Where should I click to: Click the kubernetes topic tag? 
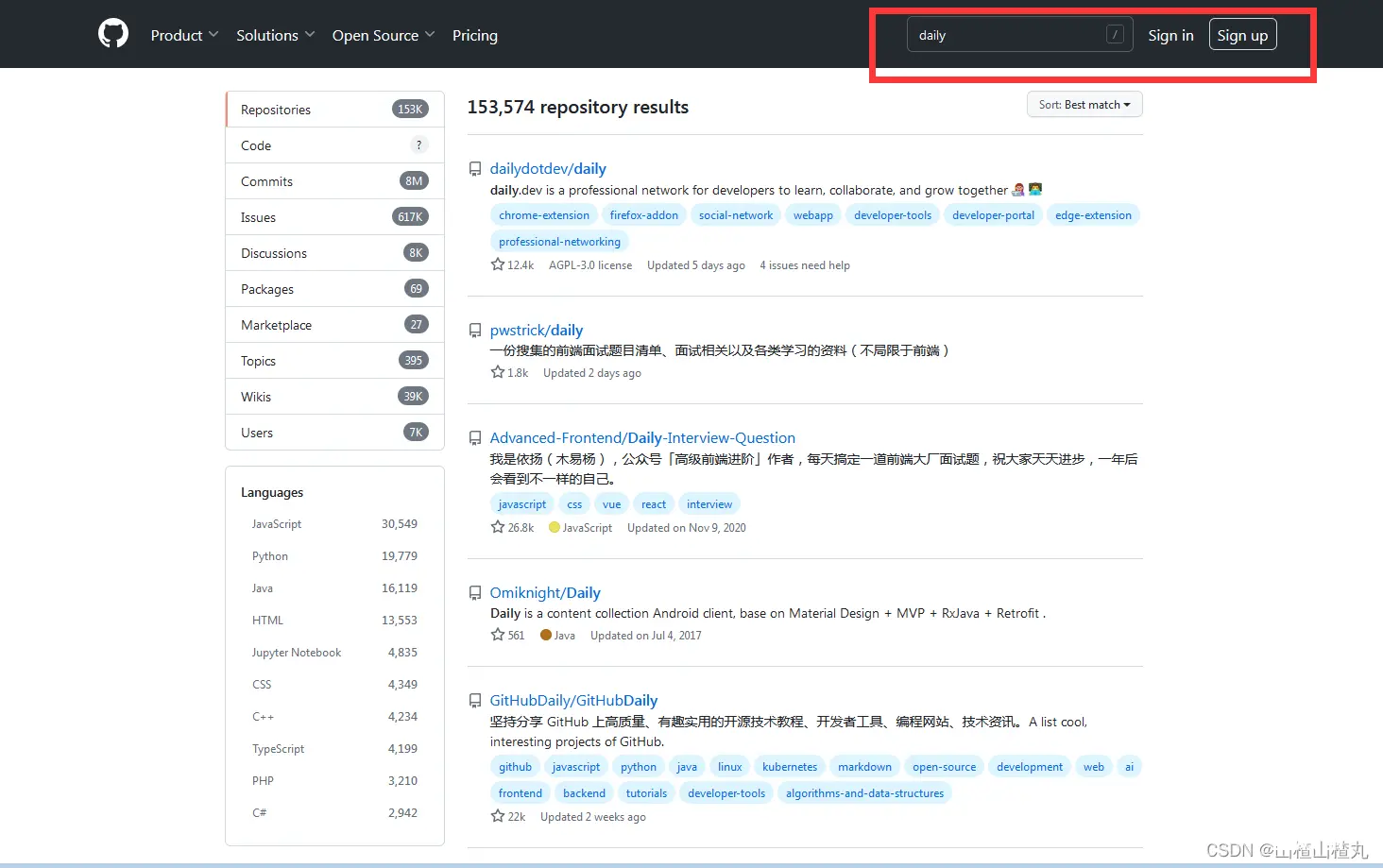click(x=790, y=767)
